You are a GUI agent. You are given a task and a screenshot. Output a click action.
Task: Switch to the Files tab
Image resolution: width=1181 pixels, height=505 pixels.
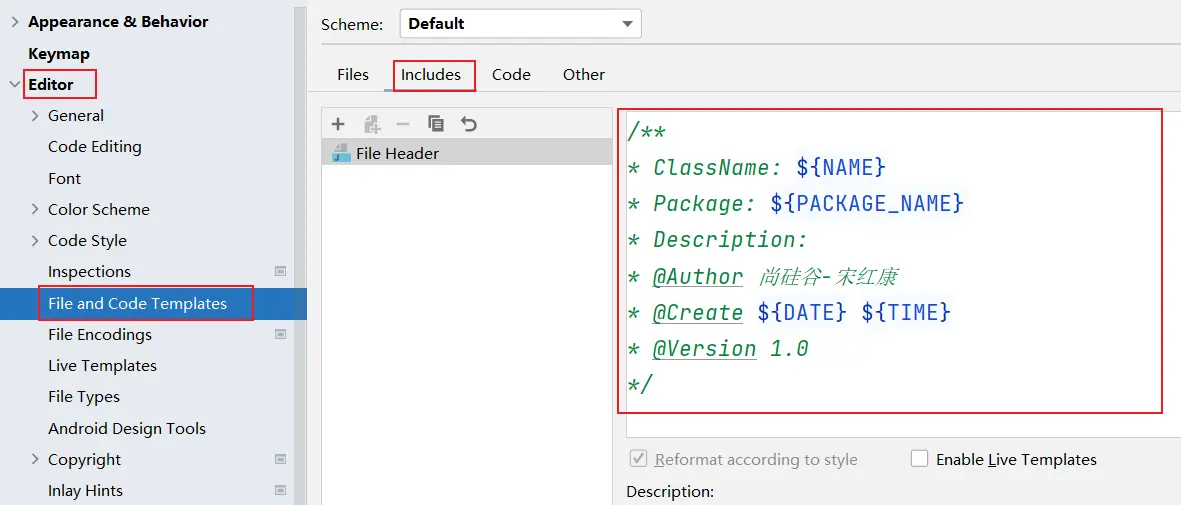[x=353, y=75]
